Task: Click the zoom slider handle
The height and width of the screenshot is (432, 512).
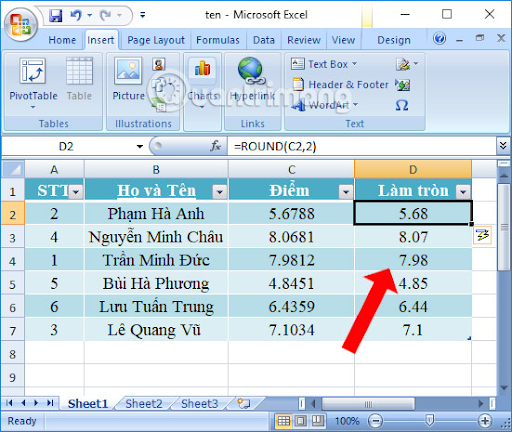Action: tap(430, 421)
